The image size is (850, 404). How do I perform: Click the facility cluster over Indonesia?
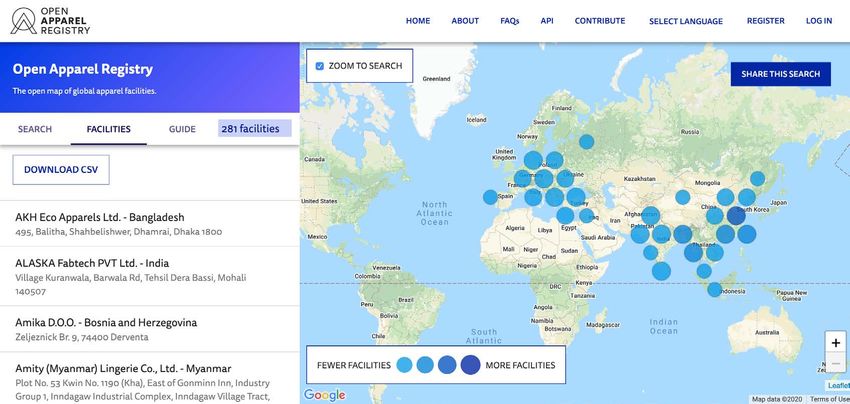714,290
